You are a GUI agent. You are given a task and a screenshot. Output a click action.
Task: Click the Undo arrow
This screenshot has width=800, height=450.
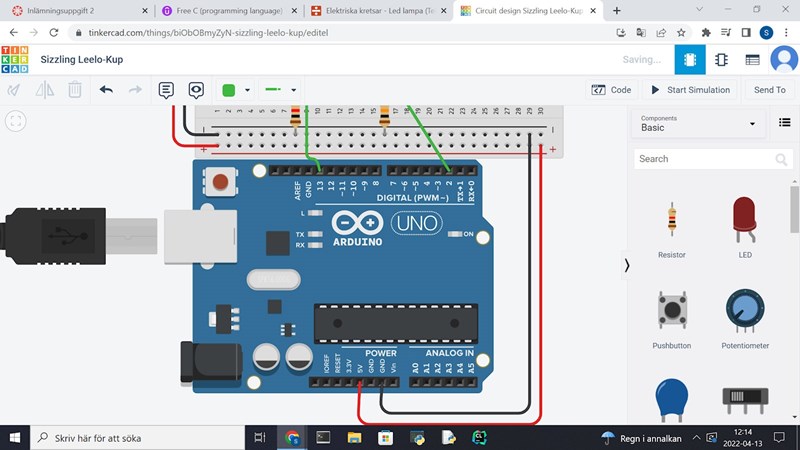pos(106,90)
